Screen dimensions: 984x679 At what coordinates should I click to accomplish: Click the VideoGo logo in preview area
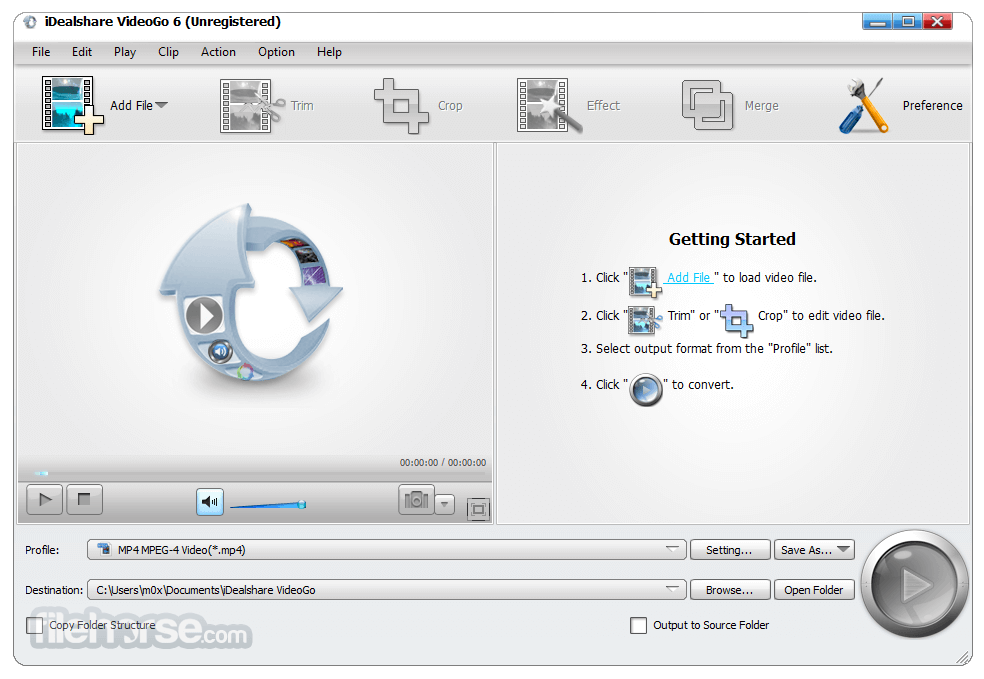point(251,292)
